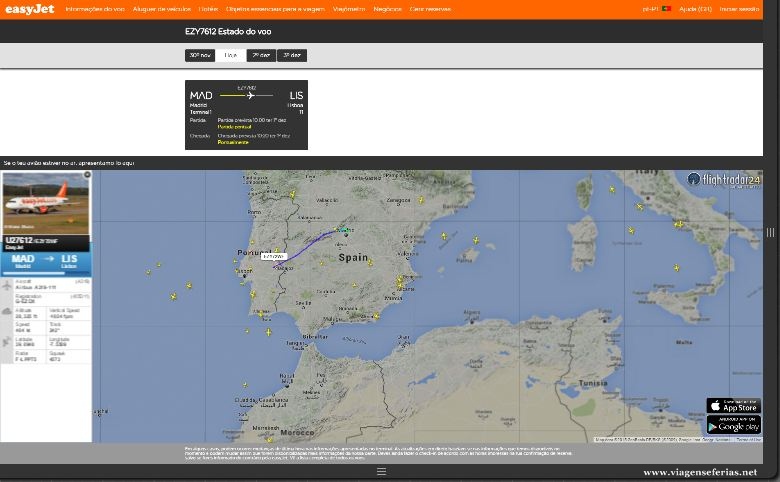
Task: Click the Malta label on the map
Action: coord(684,342)
